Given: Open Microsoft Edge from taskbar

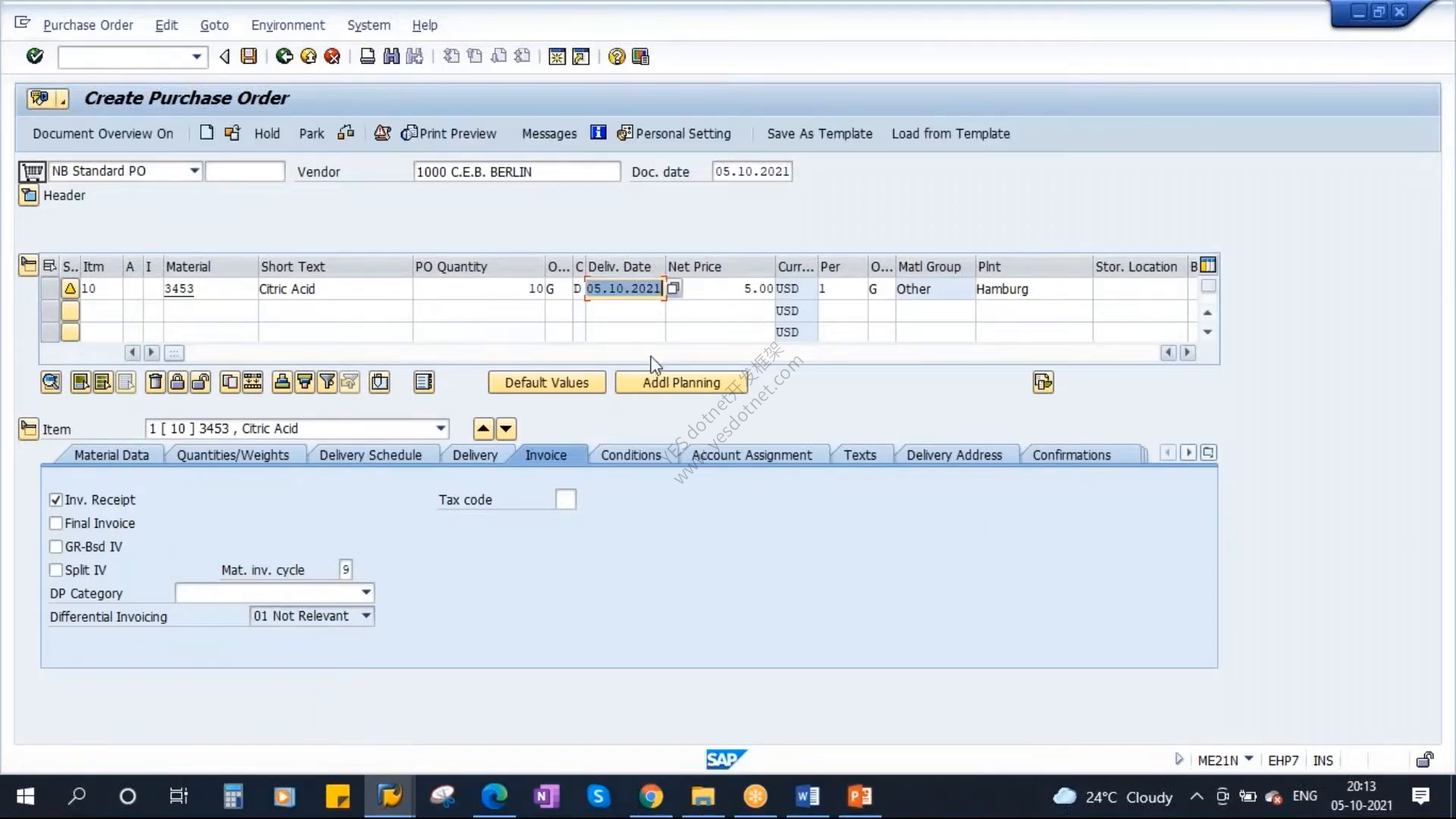Looking at the screenshot, I should (494, 796).
